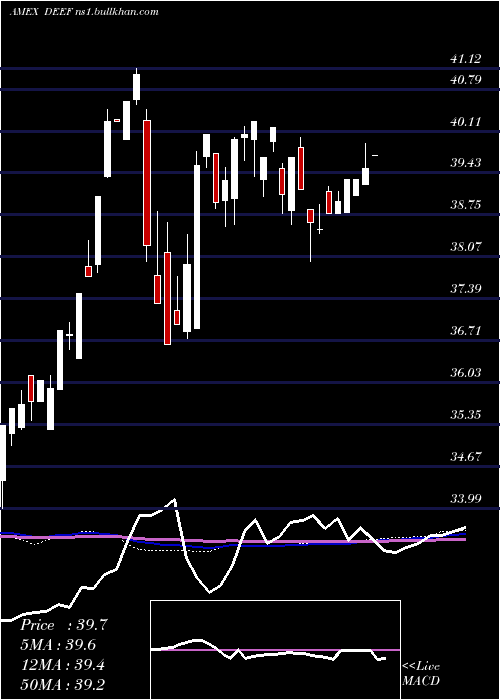Click the 35.35 price level label
Screen dimensions: 500x700
click(466, 414)
